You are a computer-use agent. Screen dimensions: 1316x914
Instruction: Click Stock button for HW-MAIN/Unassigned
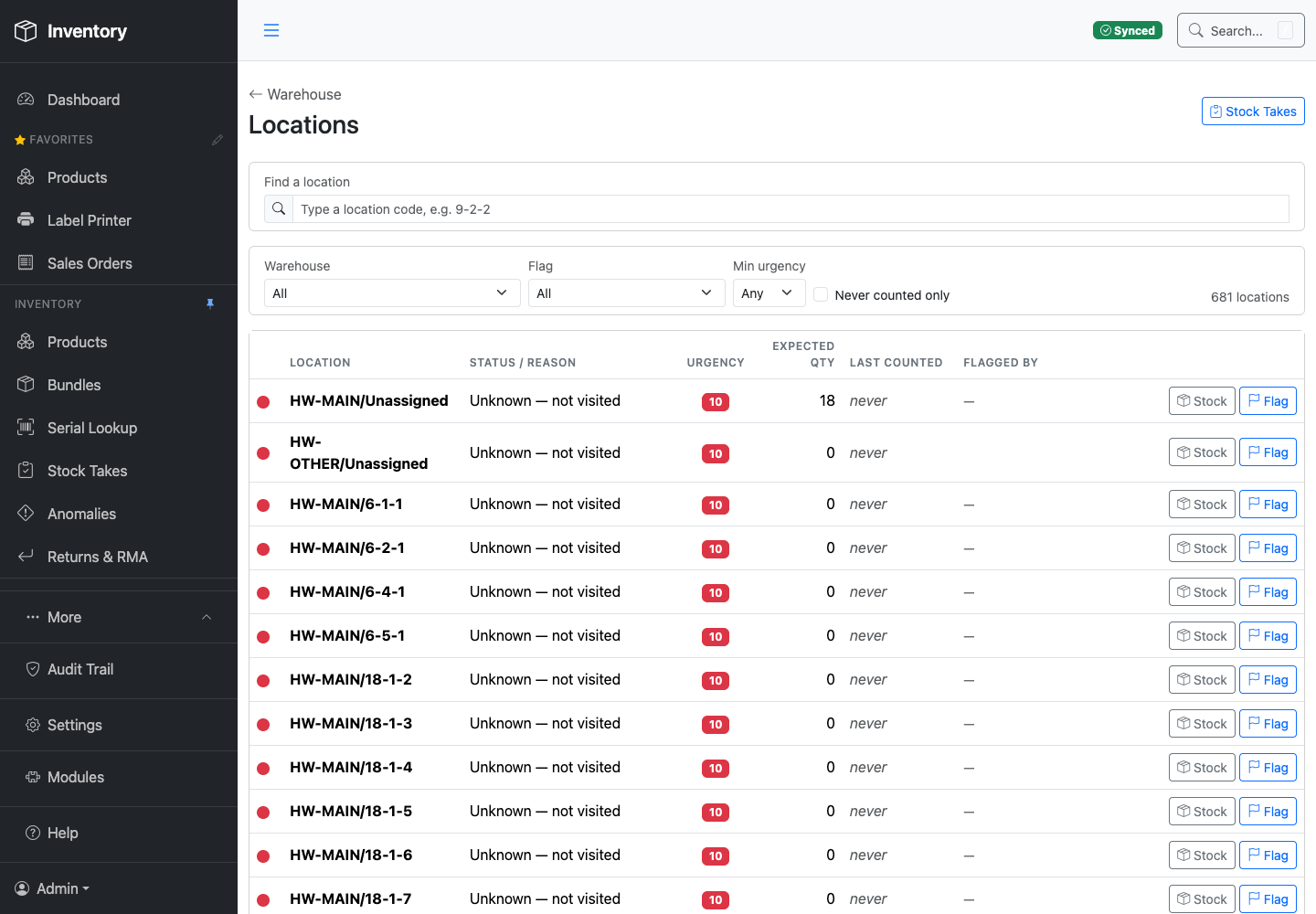click(x=1202, y=401)
